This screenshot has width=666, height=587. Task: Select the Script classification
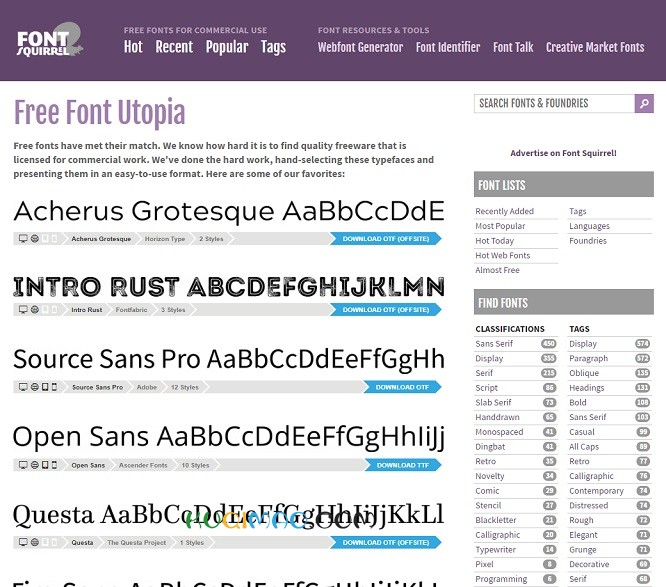coord(486,388)
